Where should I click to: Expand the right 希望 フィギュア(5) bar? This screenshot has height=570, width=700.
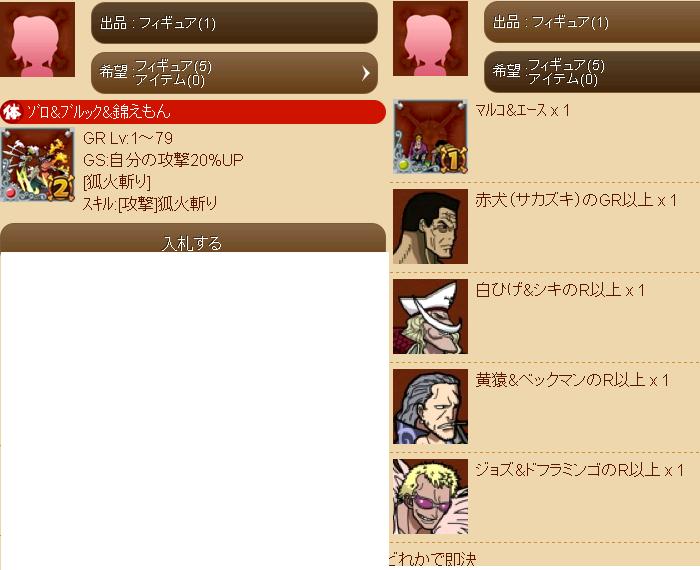pos(592,72)
